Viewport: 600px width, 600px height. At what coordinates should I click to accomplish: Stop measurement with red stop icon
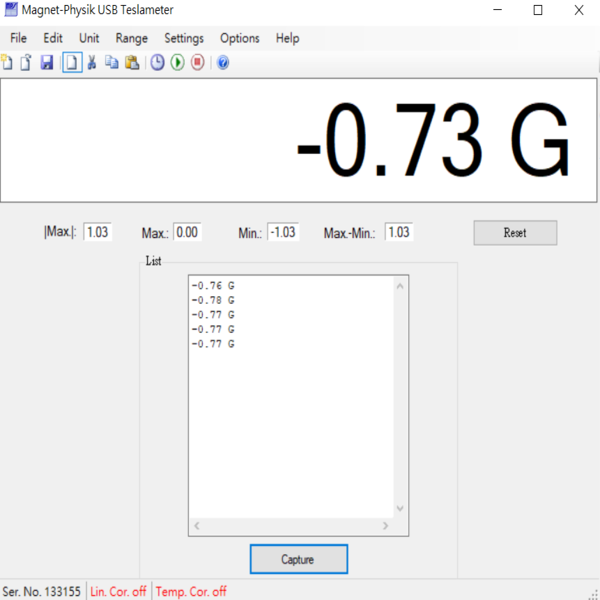198,62
